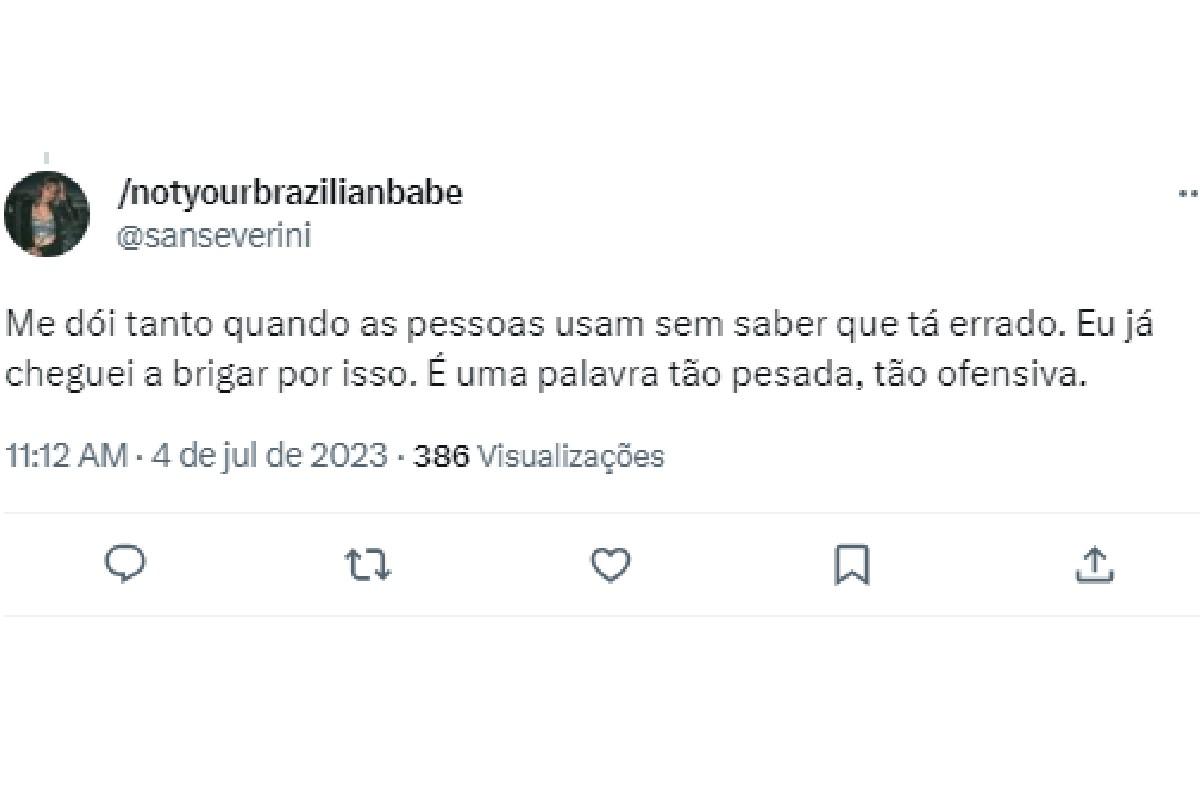Image resolution: width=1200 pixels, height=800 pixels.
Task: Open the profile picture of /notyourbrazilianbabe
Action: point(47,214)
